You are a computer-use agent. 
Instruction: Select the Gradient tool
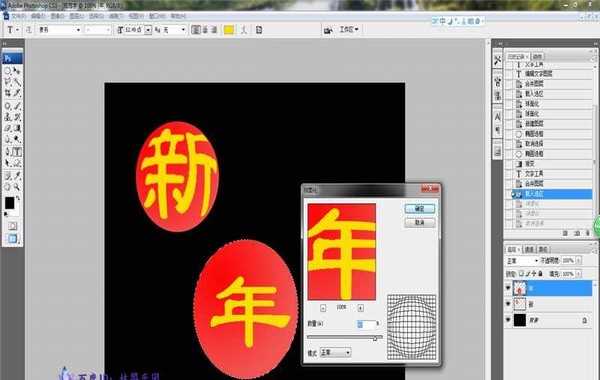tap(17, 128)
